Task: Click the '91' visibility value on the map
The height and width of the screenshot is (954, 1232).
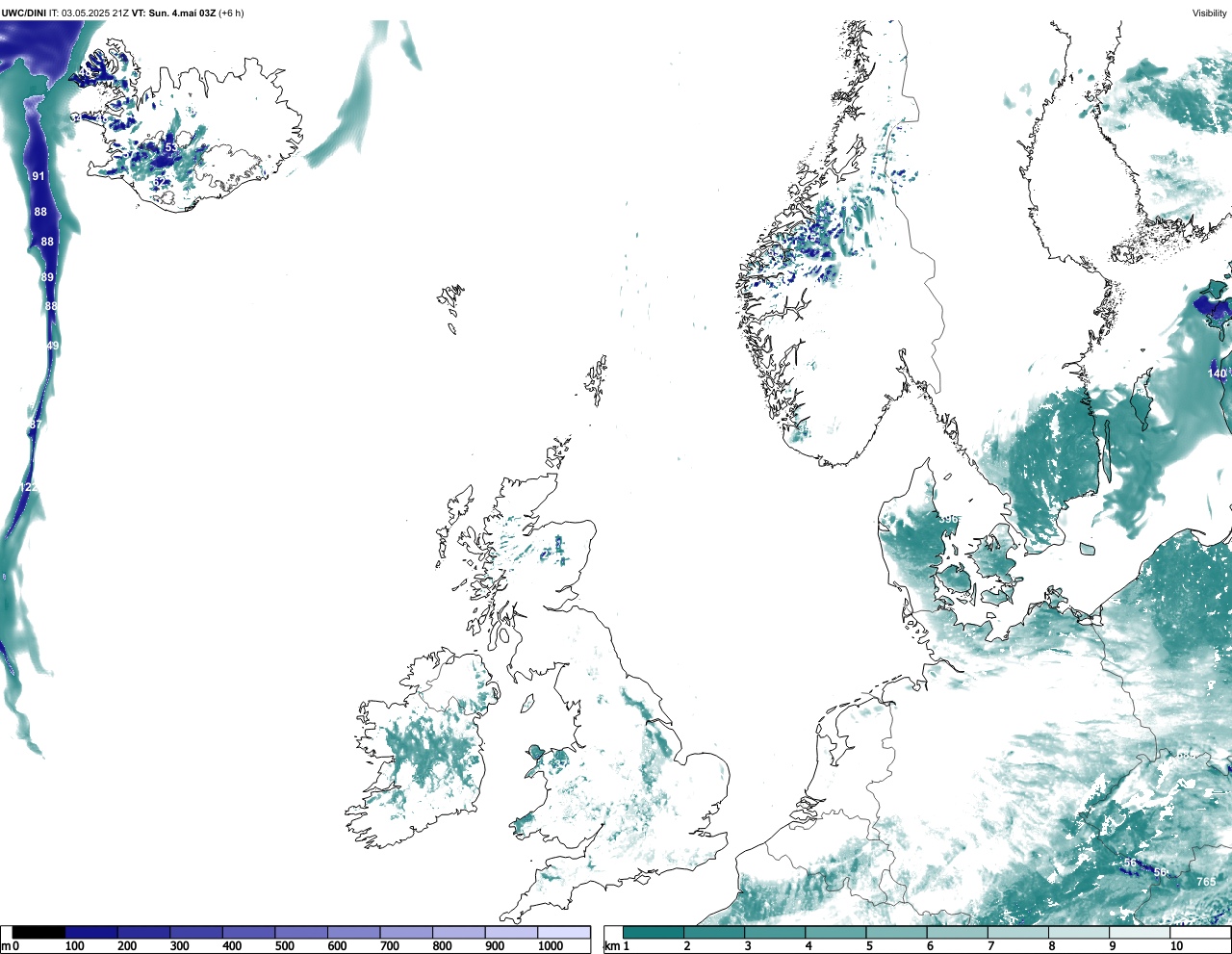Action: pyautogui.click(x=38, y=176)
